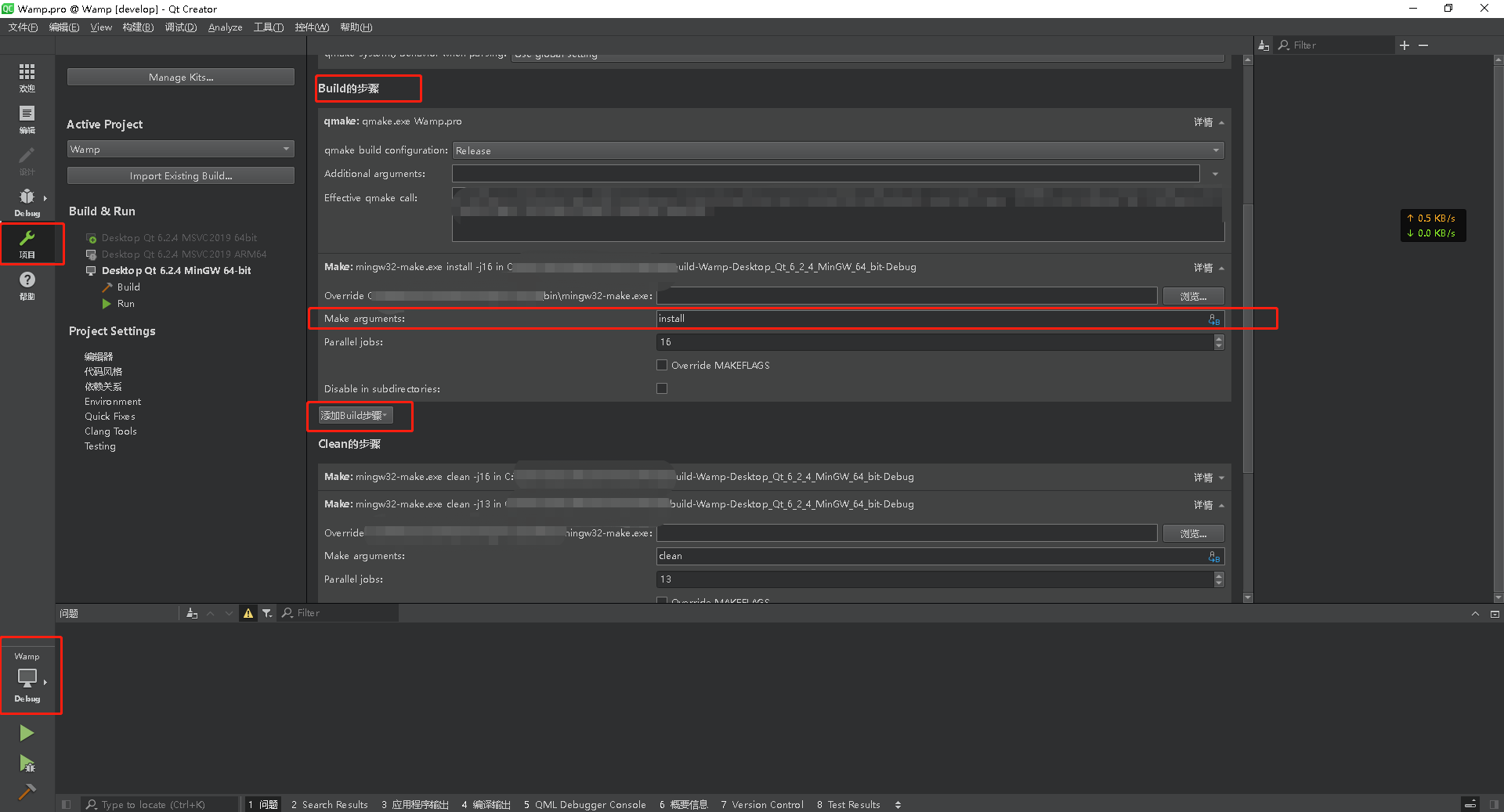Screen dimensions: 1504x812
Task: Click 浏览... button for Build make override
Action: [1193, 296]
